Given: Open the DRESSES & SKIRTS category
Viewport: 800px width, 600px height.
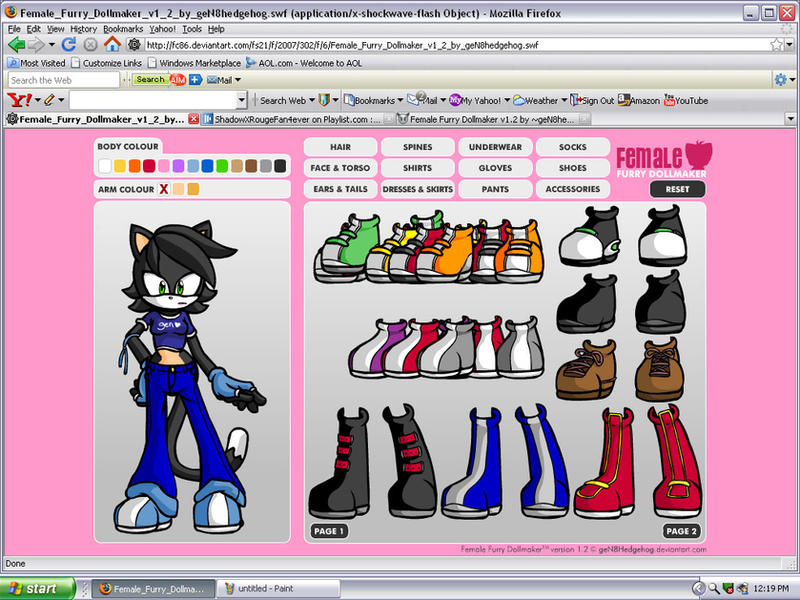Looking at the screenshot, I should pyautogui.click(x=418, y=189).
